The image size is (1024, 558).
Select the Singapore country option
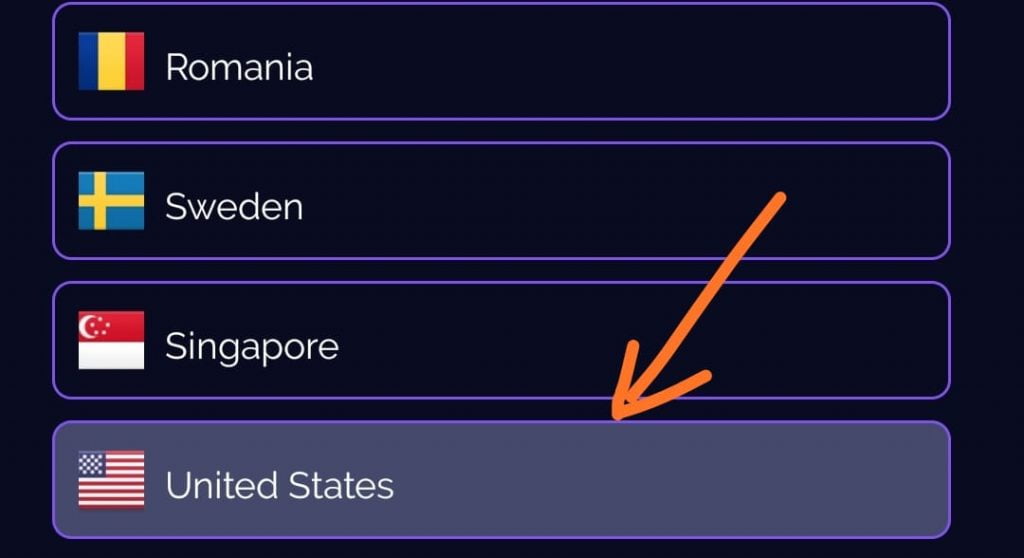point(500,340)
